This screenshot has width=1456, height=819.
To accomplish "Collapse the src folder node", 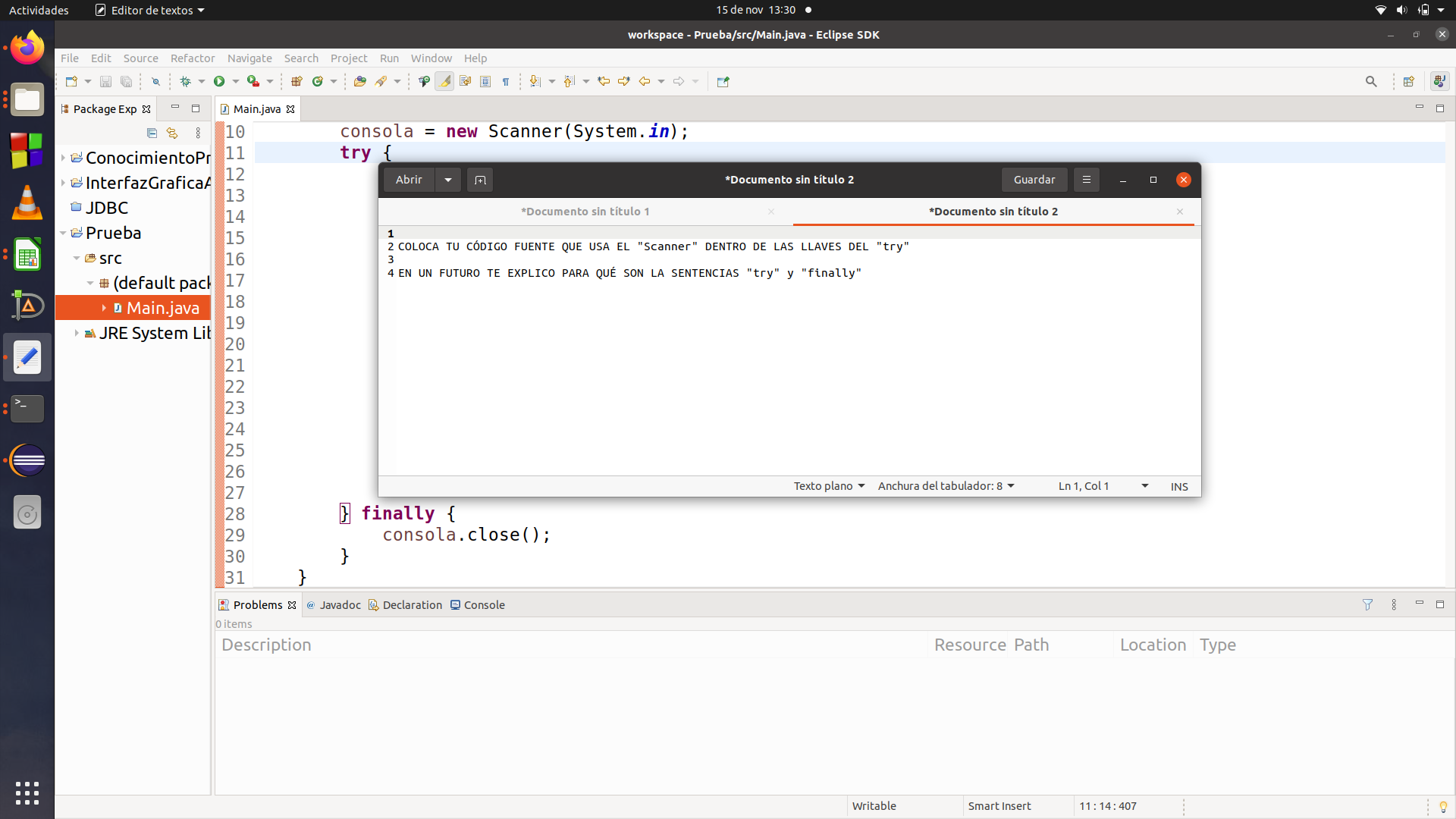I will tap(77, 259).
